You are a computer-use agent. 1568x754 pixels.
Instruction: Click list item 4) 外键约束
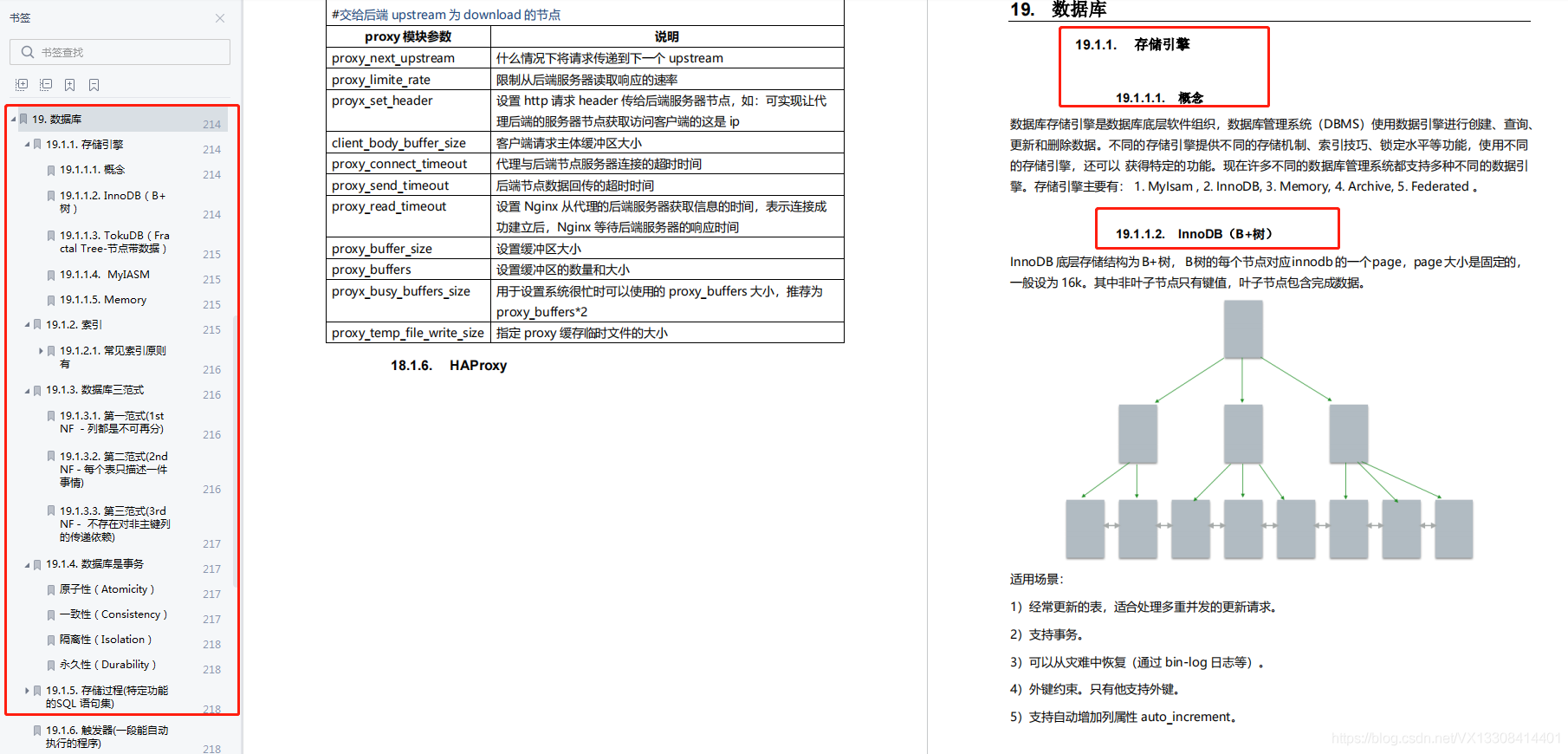pos(1095,690)
